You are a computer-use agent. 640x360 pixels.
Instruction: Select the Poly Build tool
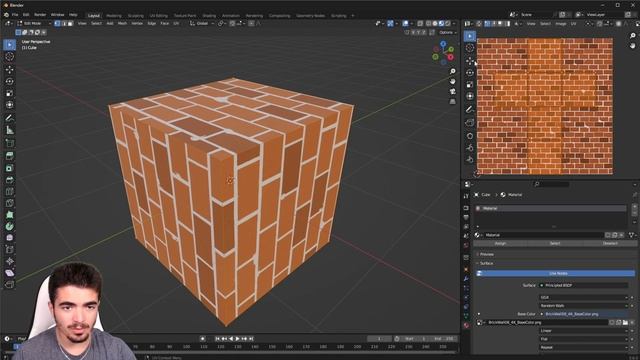pyautogui.click(x=9, y=215)
